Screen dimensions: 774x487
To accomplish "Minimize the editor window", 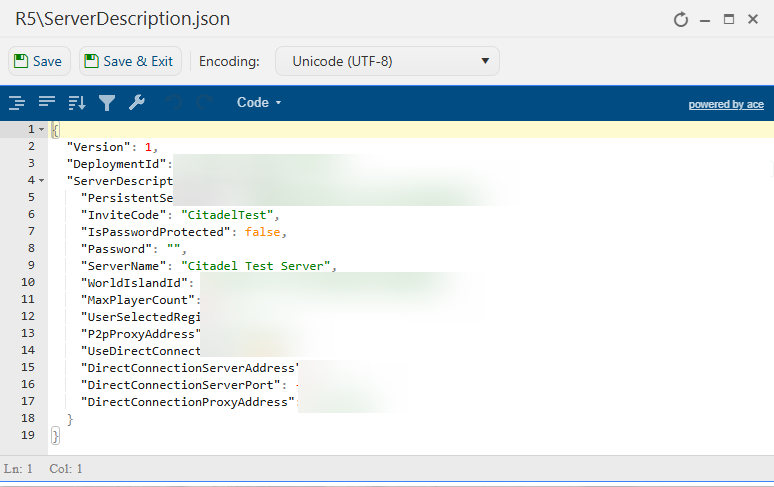I will [705, 19].
